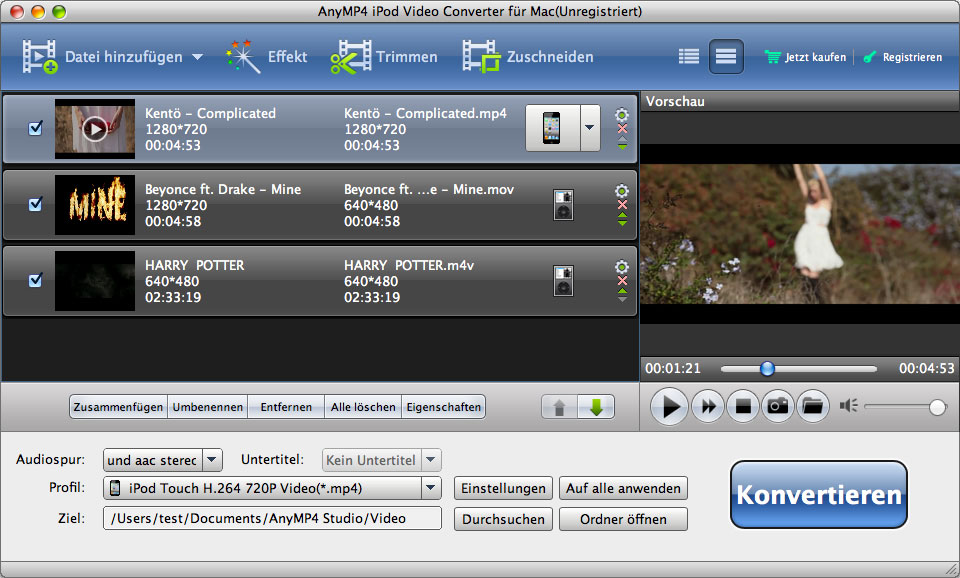Play the preview video
The image size is (960, 578).
click(x=669, y=406)
